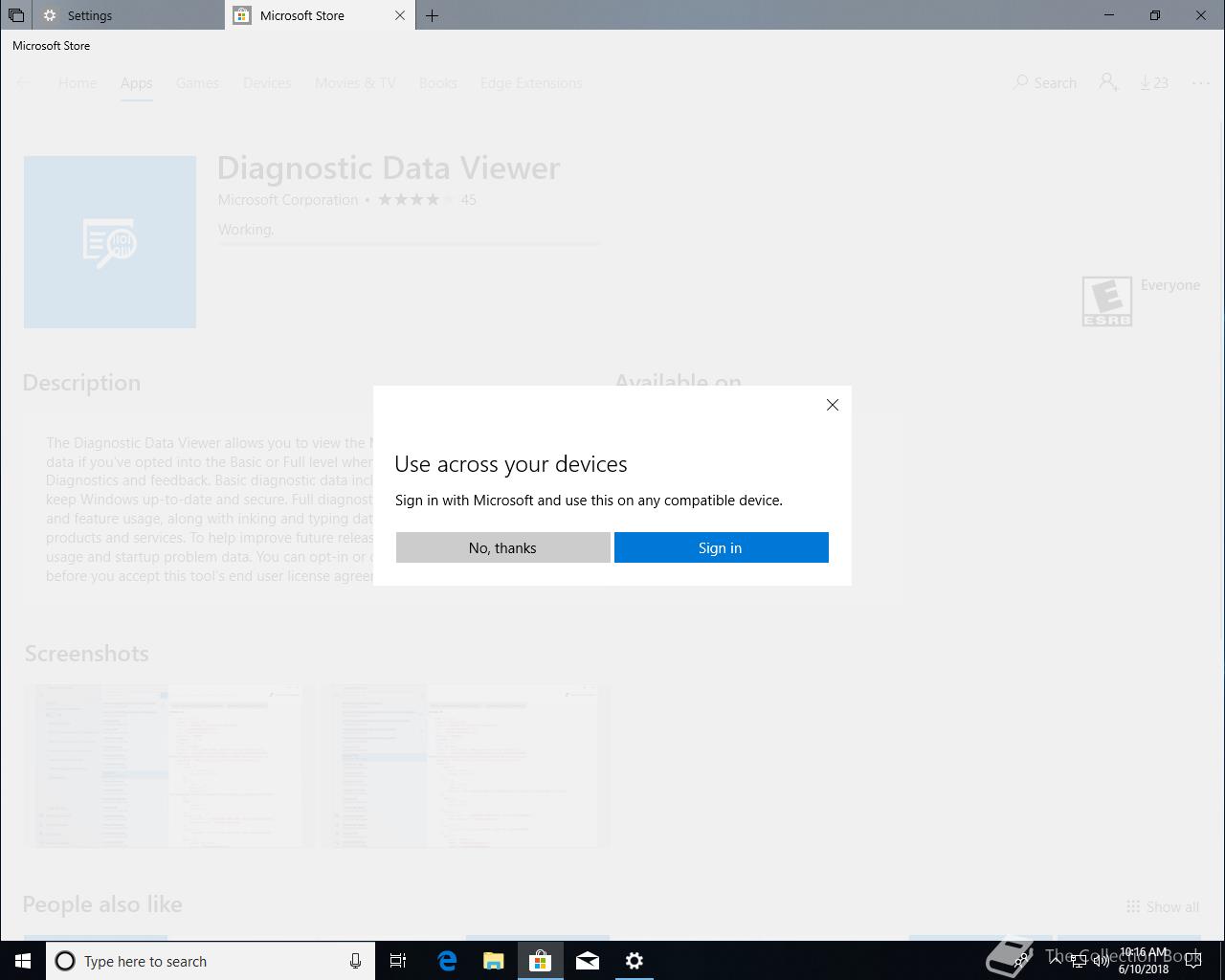Image resolution: width=1225 pixels, height=980 pixels.
Task: Open Downloads and updates (23)
Action: coord(1154,83)
